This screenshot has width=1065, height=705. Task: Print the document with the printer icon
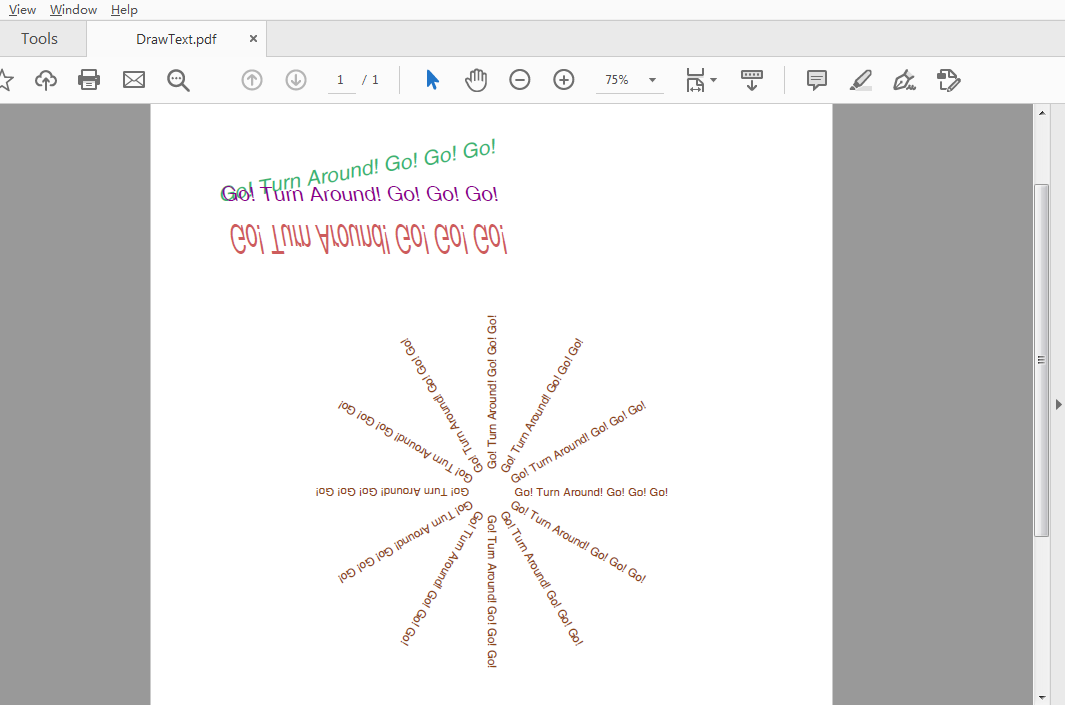89,80
